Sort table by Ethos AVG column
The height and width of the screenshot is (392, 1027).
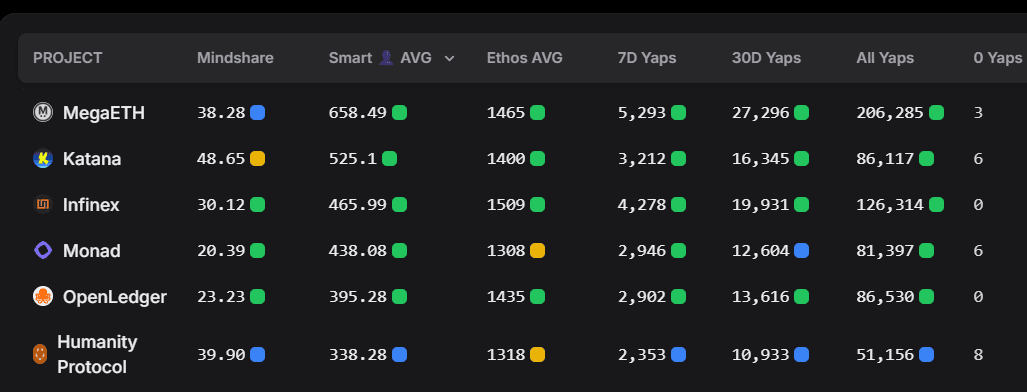(x=525, y=58)
